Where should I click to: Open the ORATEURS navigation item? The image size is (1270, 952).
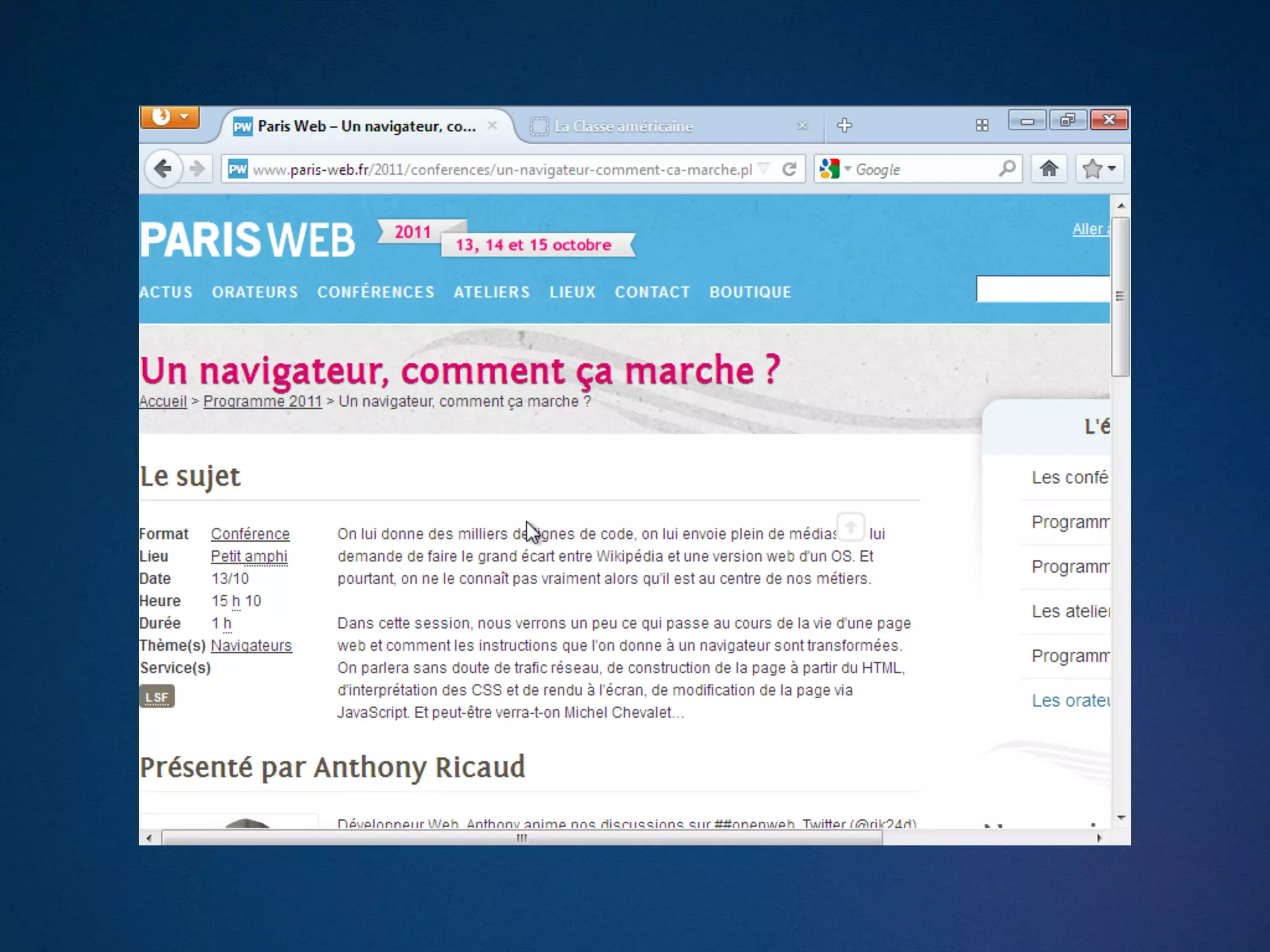(x=255, y=292)
